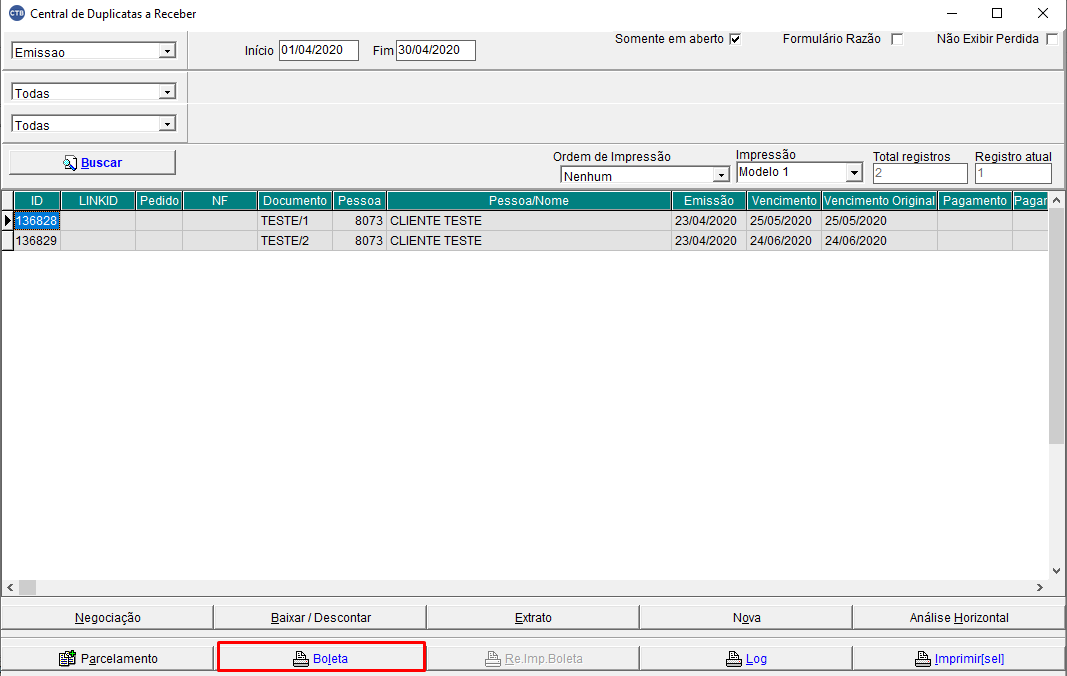This screenshot has height=676, width=1067.
Task: Click horizontal scrollbar right arrow
Action: [x=1040, y=587]
